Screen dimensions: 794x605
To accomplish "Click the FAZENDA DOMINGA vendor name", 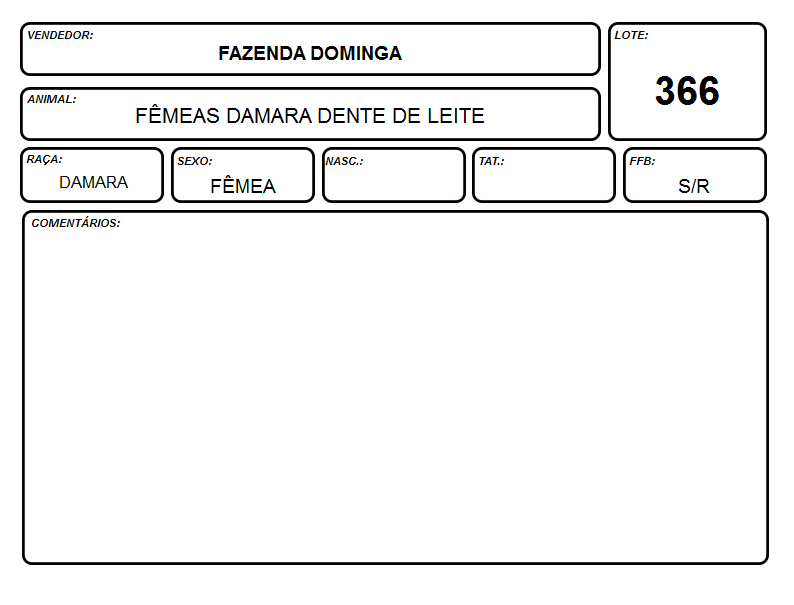I will (x=310, y=53).
